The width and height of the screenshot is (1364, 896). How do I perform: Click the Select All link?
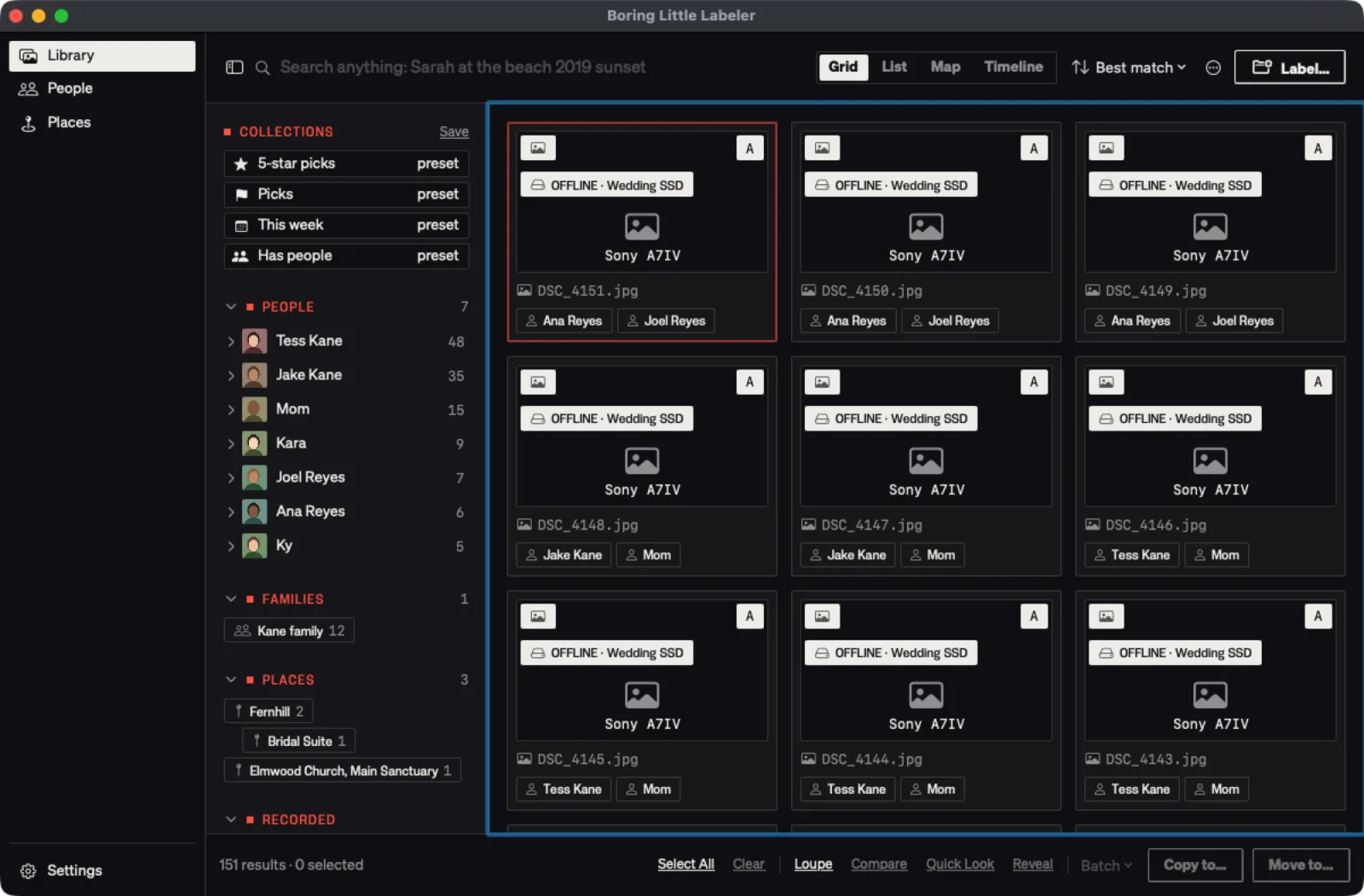[x=685, y=864]
